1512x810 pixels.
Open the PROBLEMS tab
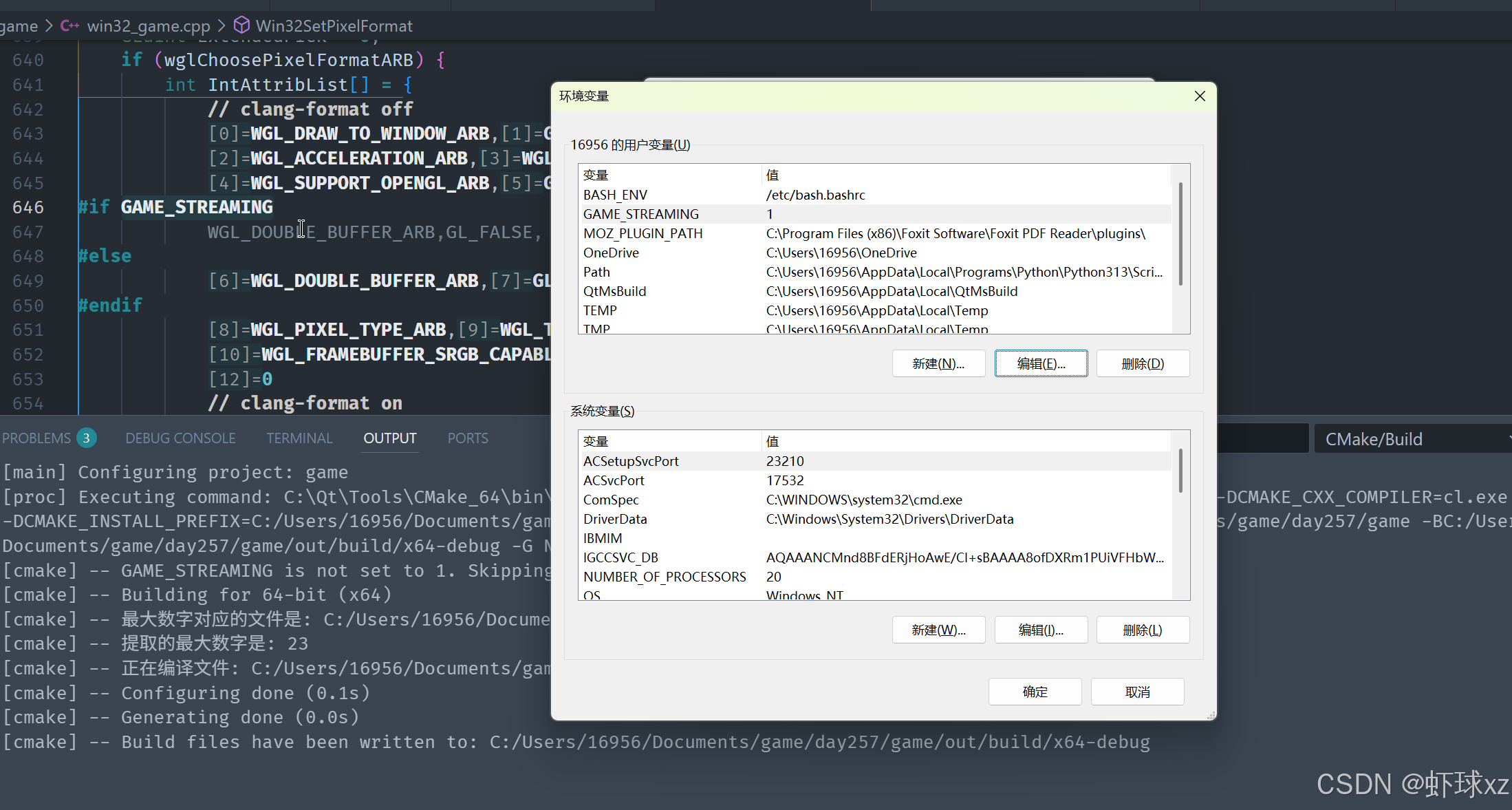pyautogui.click(x=37, y=438)
